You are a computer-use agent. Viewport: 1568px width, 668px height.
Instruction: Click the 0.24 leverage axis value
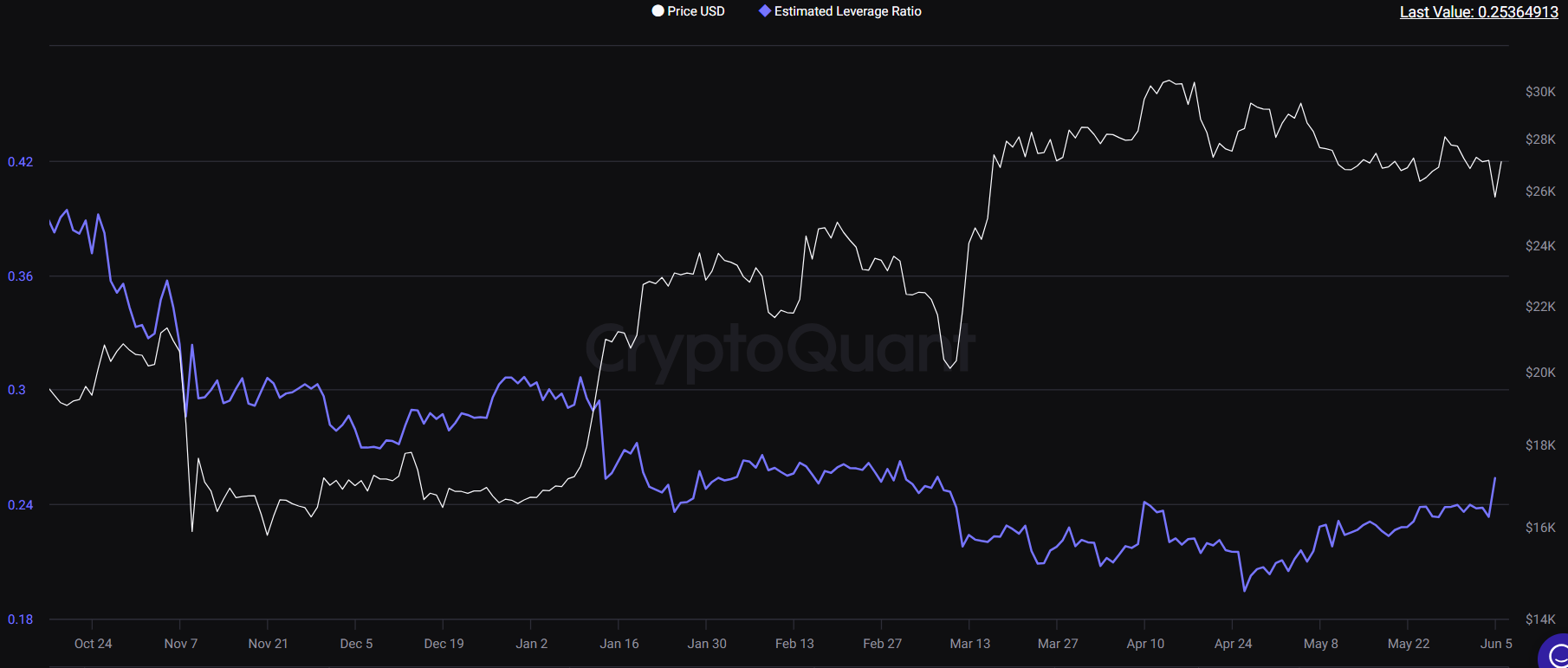point(20,505)
